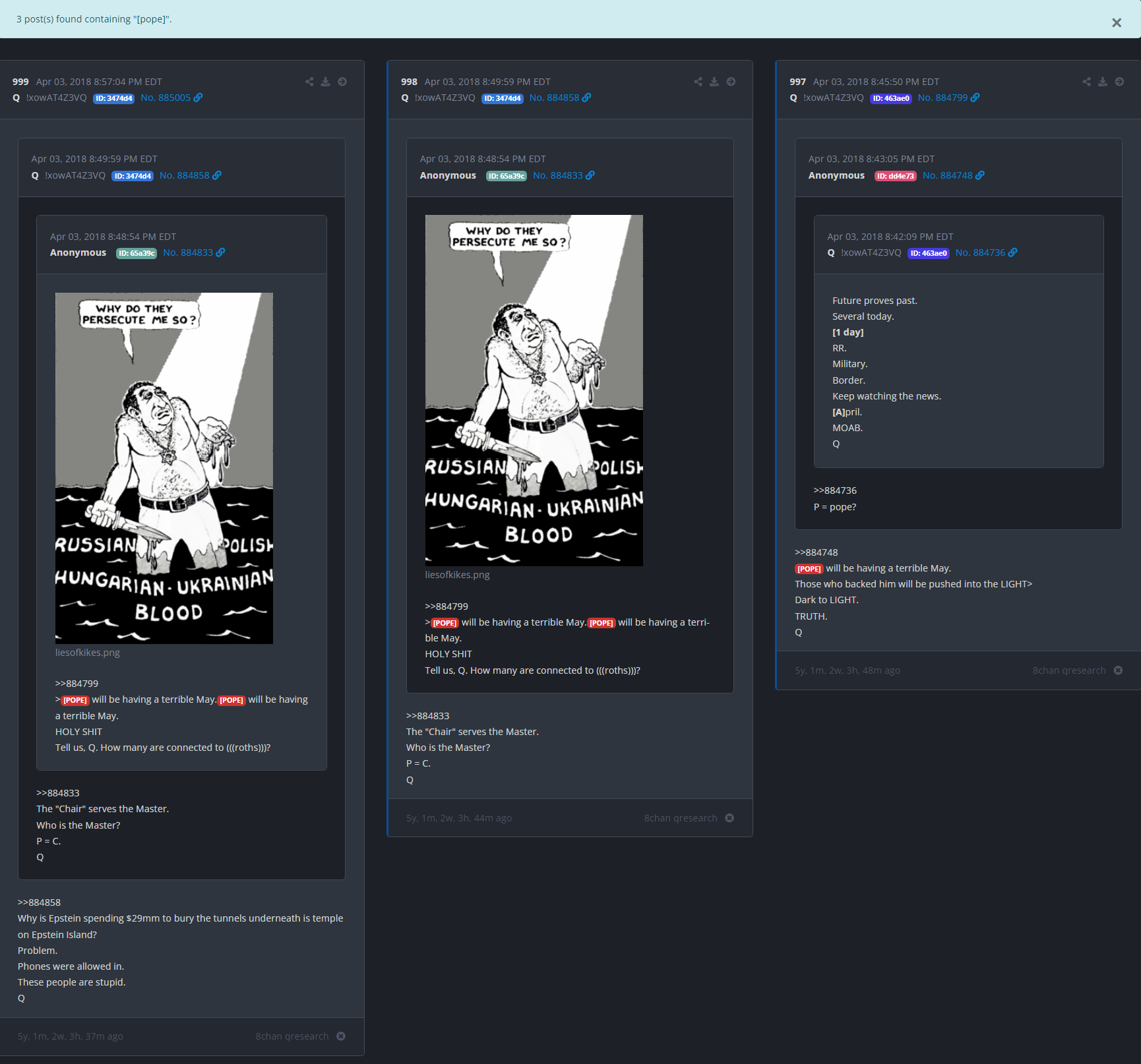Open No. 884858 link in post 998 header
The image size is (1141, 1064).
(x=554, y=98)
